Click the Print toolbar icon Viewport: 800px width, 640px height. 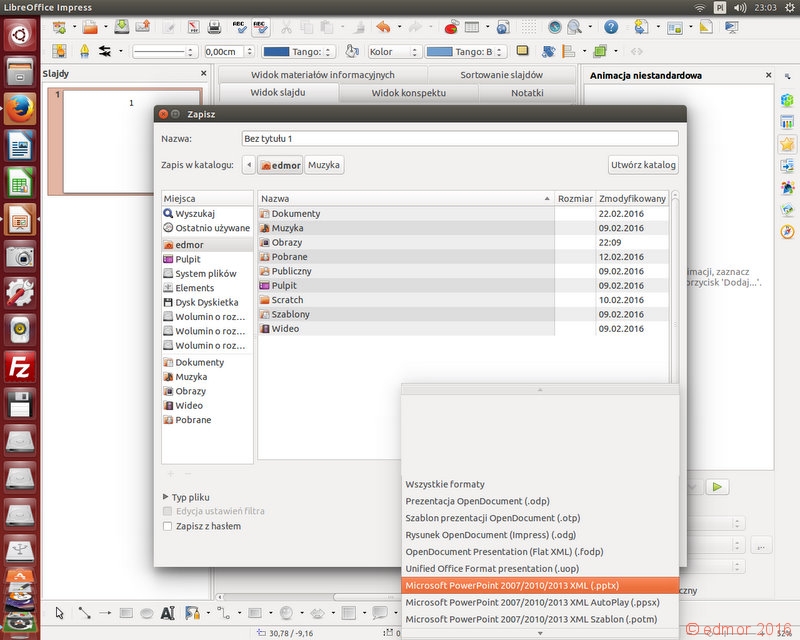coord(214,27)
